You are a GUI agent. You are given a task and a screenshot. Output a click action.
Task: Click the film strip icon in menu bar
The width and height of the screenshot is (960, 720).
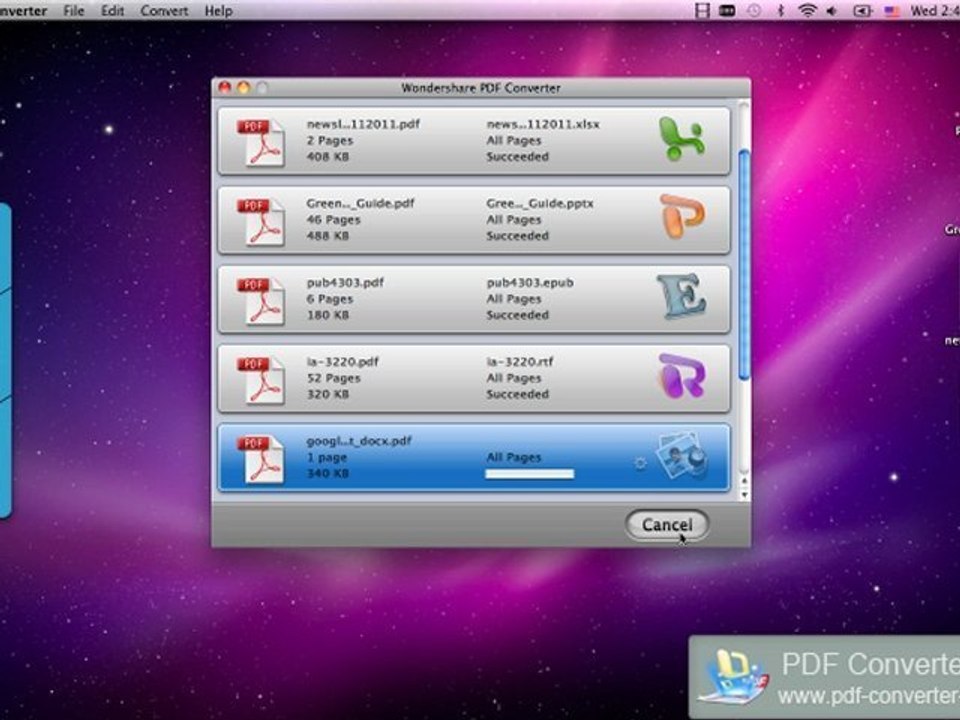702,10
